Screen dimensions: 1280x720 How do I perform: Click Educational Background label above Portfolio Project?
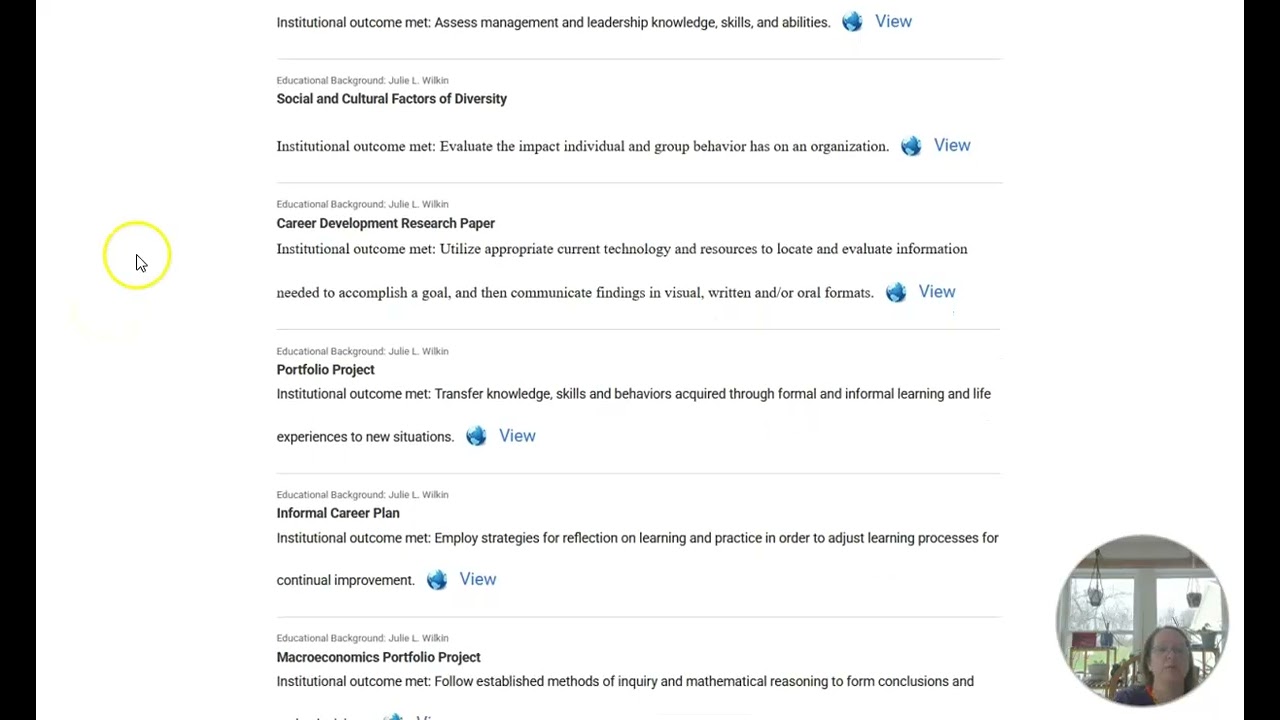(362, 351)
